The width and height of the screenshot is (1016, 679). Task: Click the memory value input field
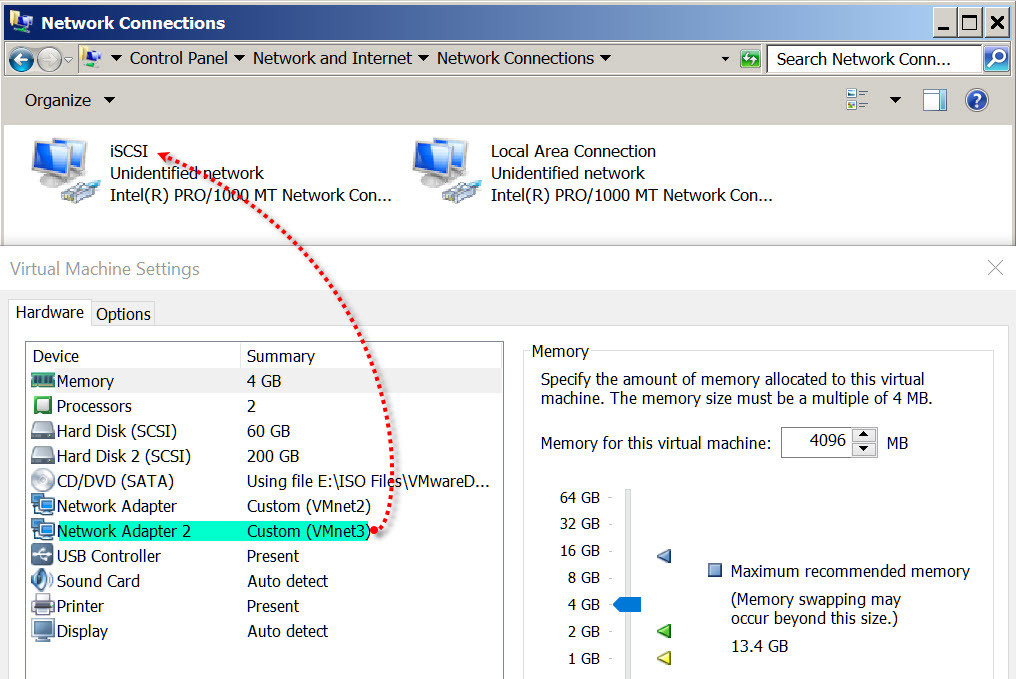816,441
